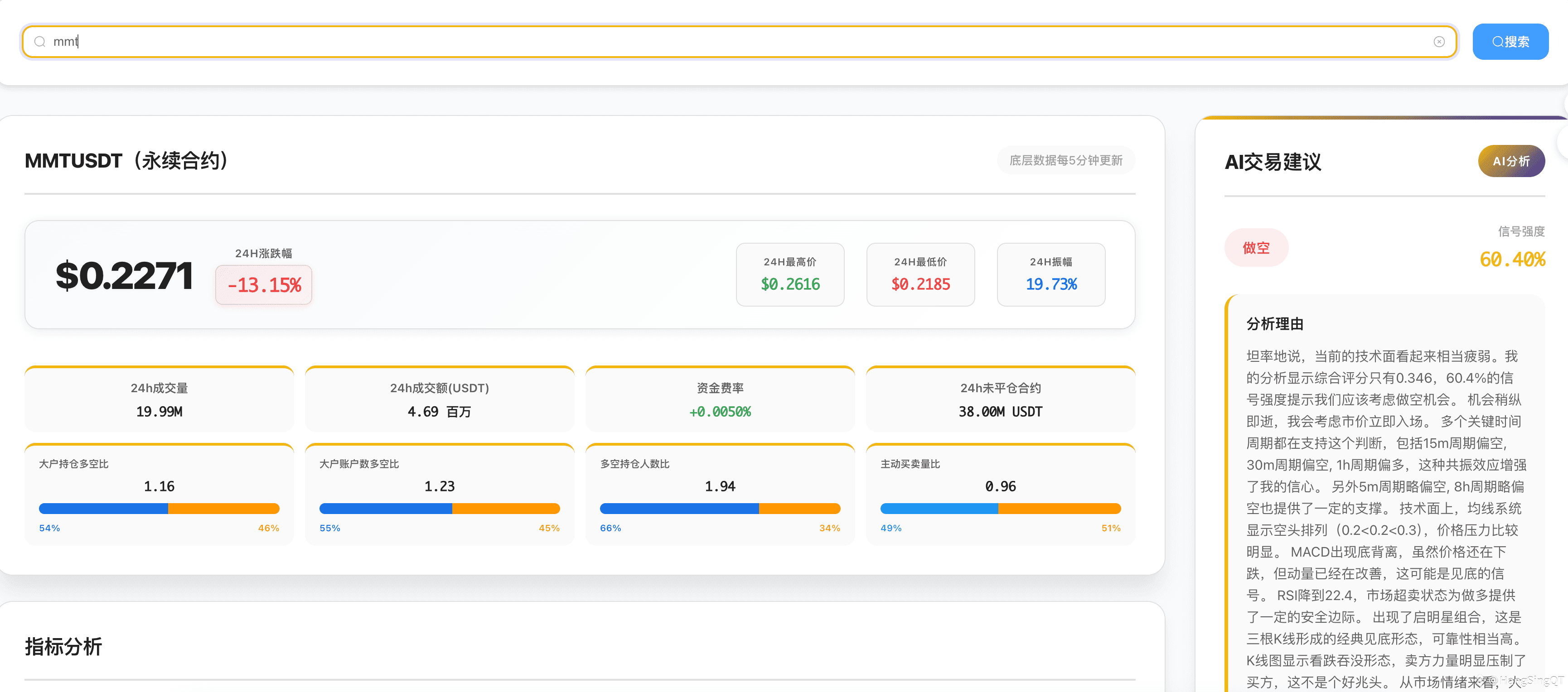Click the 多空持仓人数比 ratio bar
Image resolution: width=1568 pixels, height=692 pixels.
(720, 509)
